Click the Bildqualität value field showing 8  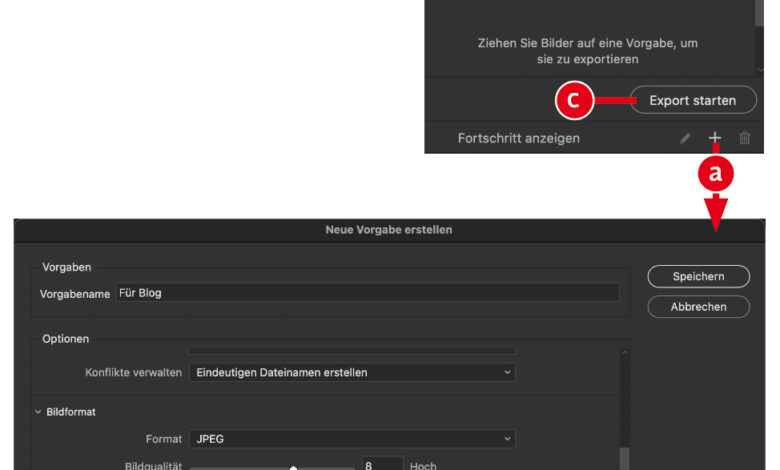click(382, 465)
